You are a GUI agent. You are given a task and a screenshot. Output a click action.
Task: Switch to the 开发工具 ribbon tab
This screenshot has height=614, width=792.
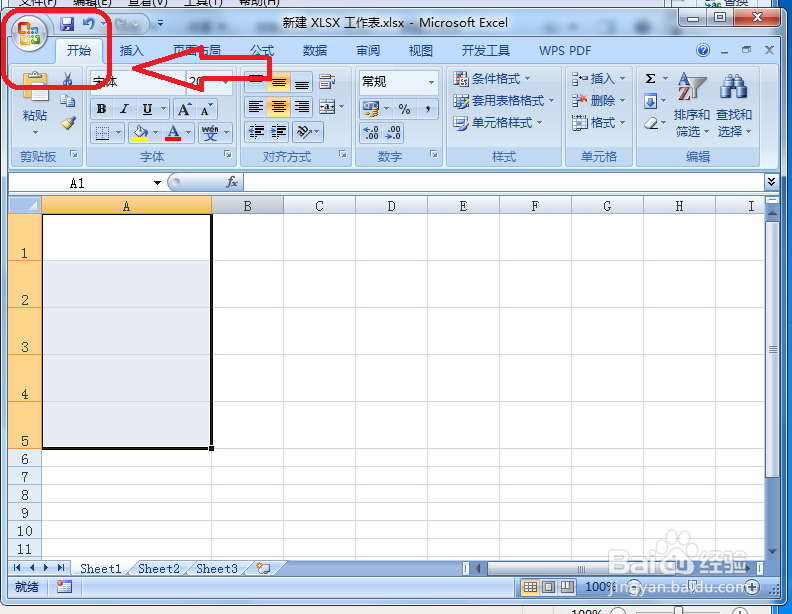486,50
